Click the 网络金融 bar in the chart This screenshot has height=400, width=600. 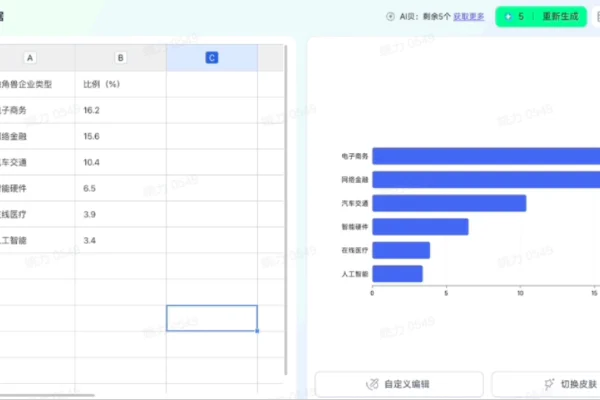click(x=486, y=180)
